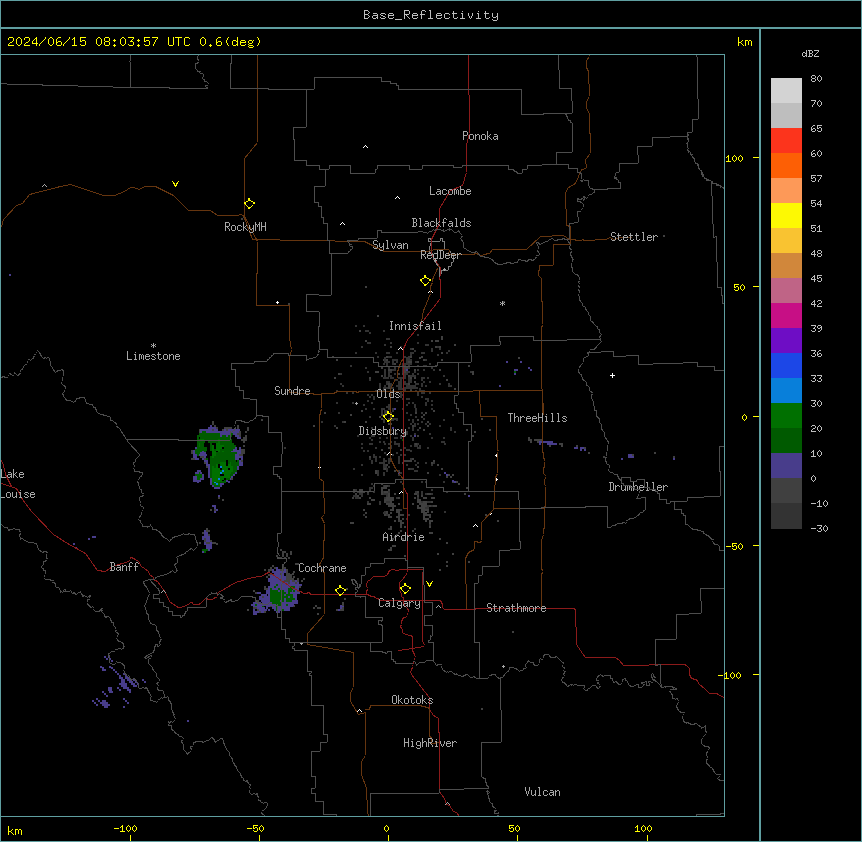Click the asterisk marker above Limestone label
Viewport: 862px width, 842px height.
click(153, 346)
